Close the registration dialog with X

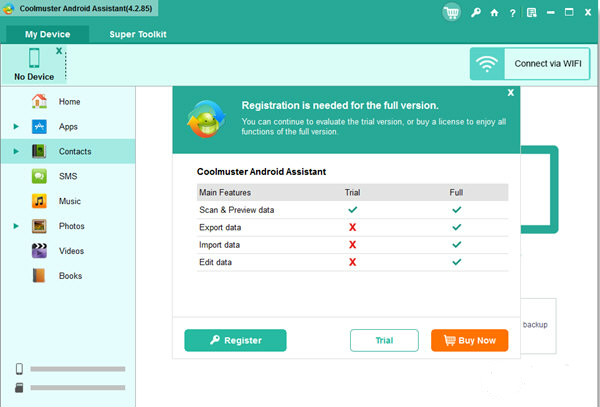click(x=510, y=92)
